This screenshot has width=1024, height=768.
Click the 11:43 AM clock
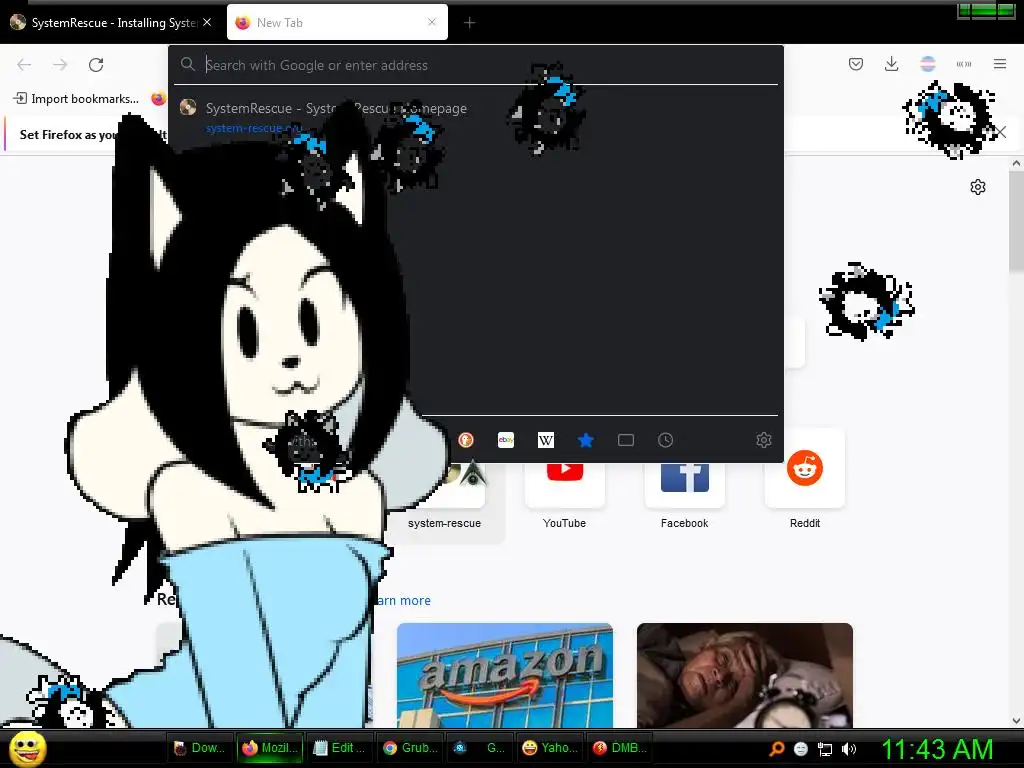[937, 749]
